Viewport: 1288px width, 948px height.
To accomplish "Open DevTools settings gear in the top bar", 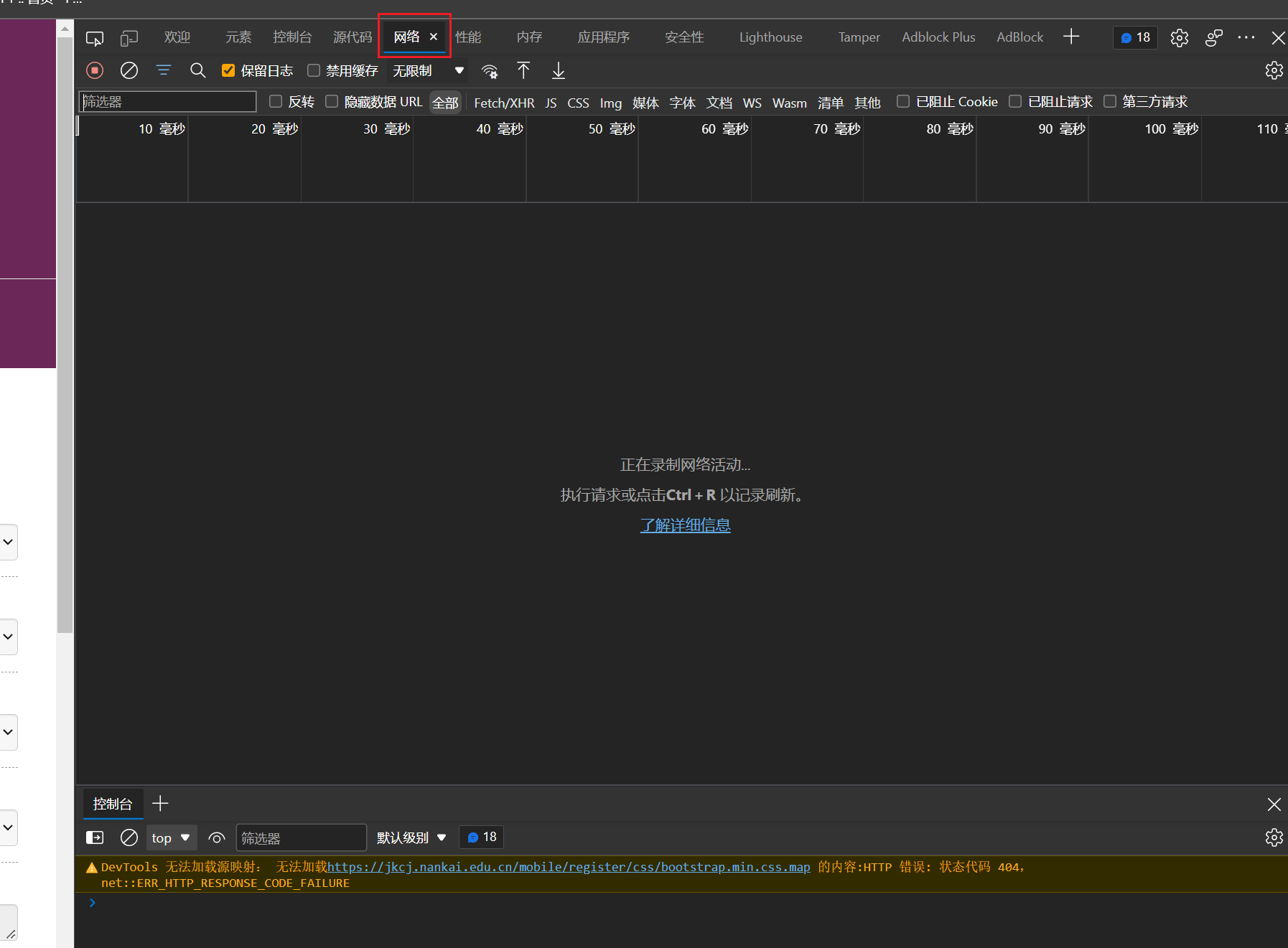I will pyautogui.click(x=1180, y=37).
